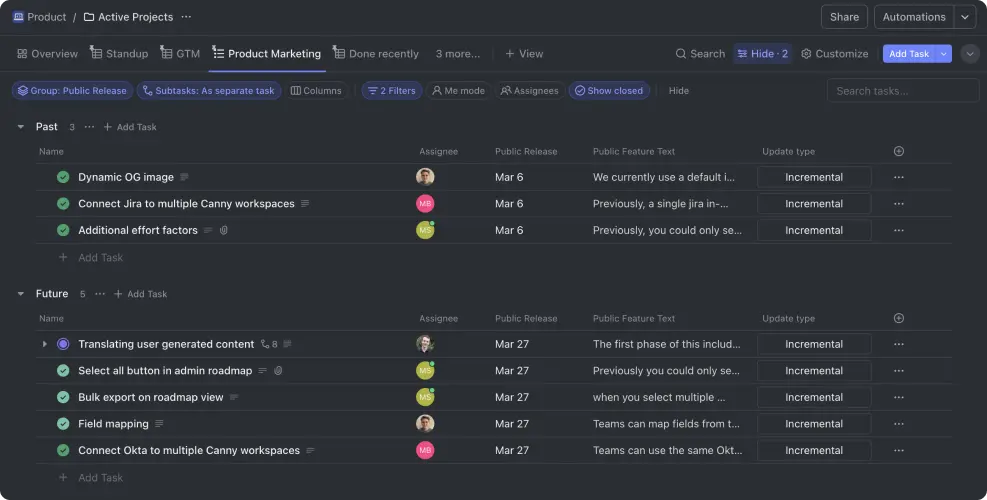Open description icon of Dynamic OG image
The height and width of the screenshot is (500, 987).
coord(184,177)
